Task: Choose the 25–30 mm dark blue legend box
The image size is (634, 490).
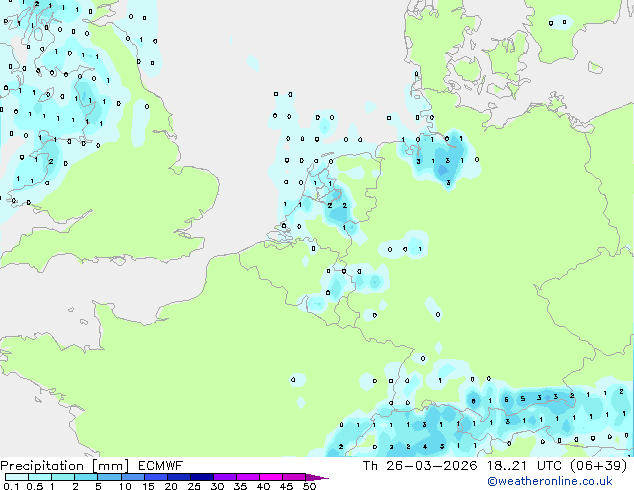Action: click(x=202, y=477)
